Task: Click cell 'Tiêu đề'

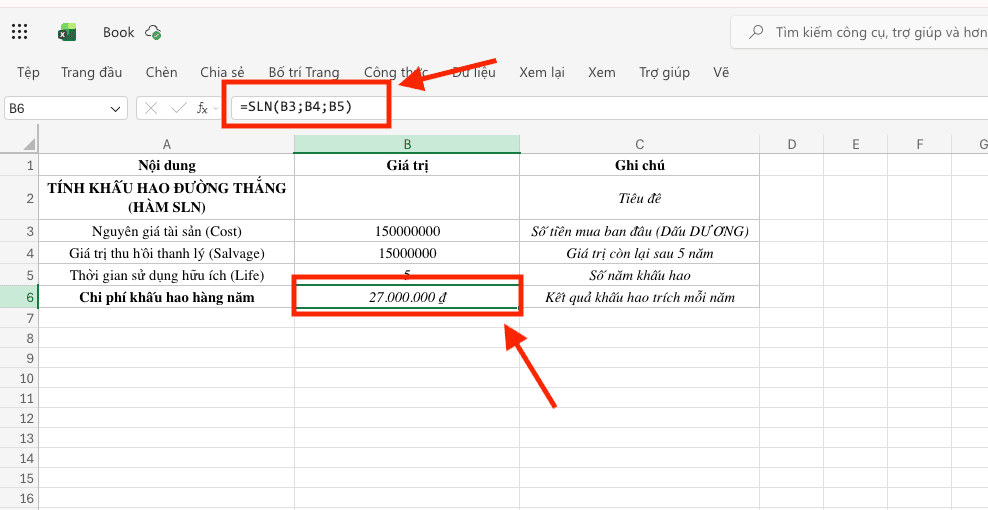Action: (x=640, y=198)
